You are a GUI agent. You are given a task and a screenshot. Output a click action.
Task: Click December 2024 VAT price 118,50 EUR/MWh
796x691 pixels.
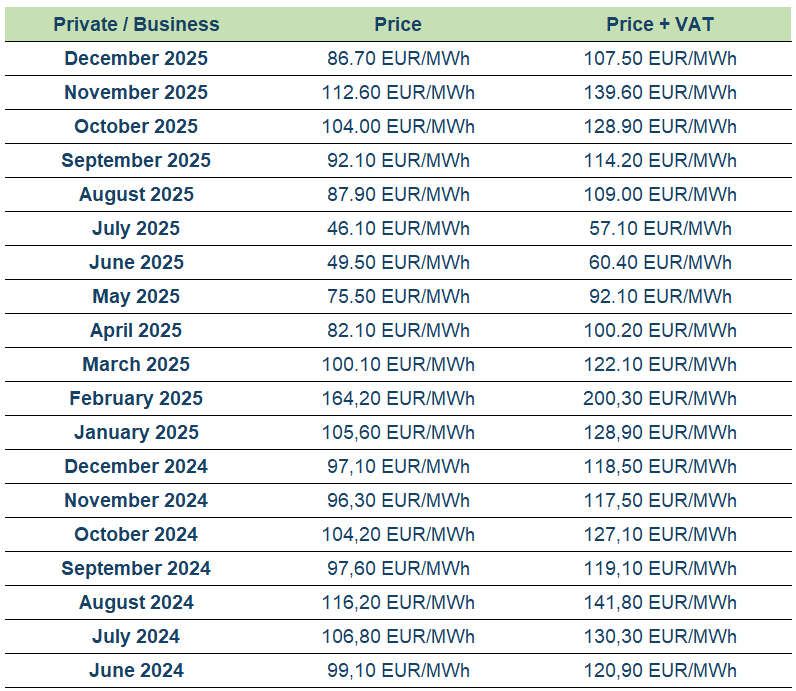(660, 466)
